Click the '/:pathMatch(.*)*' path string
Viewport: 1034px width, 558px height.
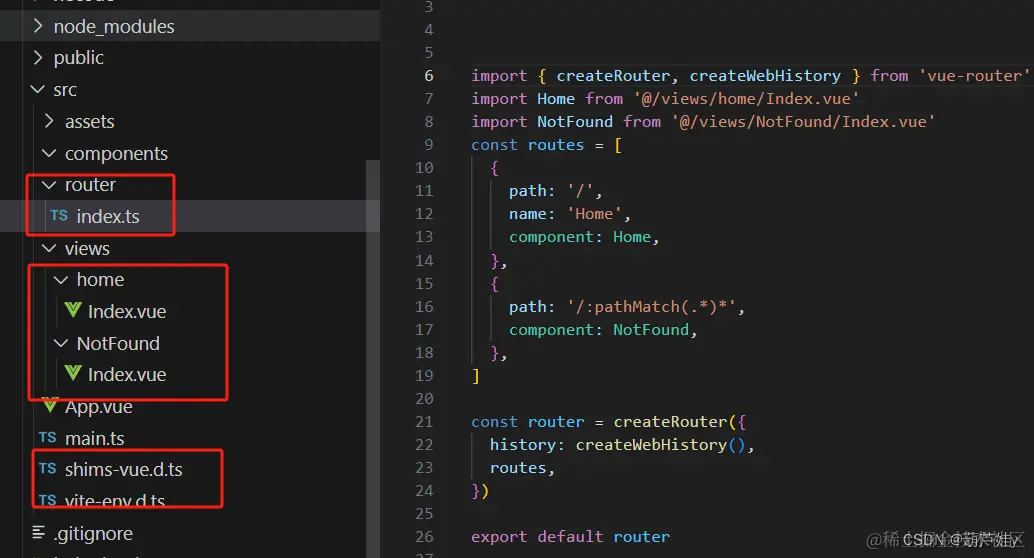652,307
